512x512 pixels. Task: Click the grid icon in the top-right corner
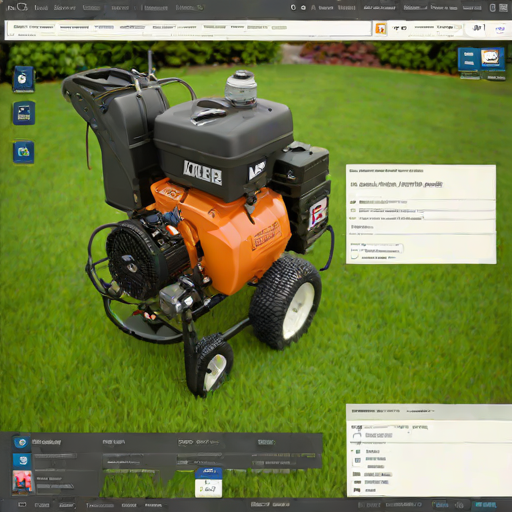[503, 8]
